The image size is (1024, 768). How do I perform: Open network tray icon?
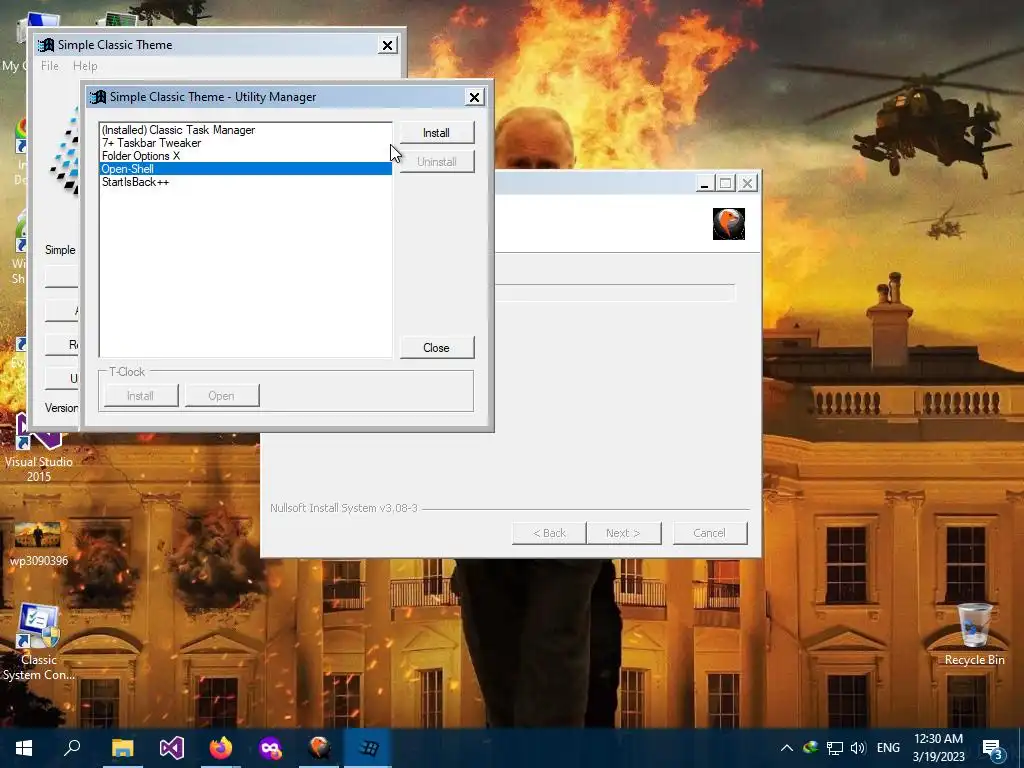[x=835, y=748]
